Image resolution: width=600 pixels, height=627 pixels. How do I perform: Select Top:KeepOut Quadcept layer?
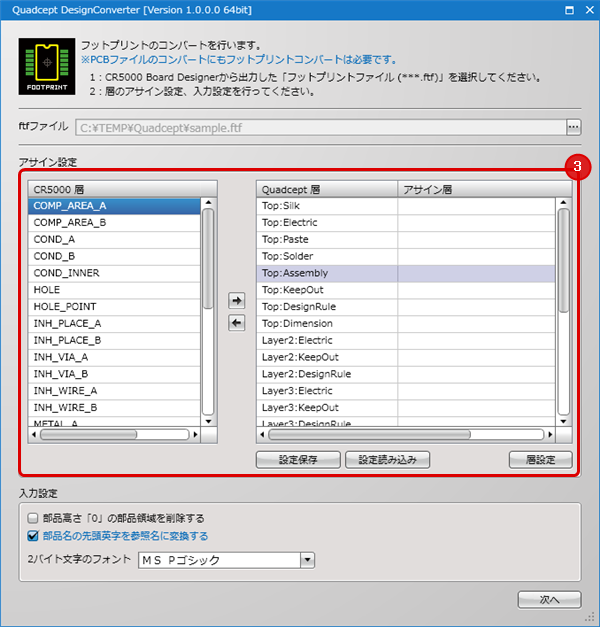406,290
